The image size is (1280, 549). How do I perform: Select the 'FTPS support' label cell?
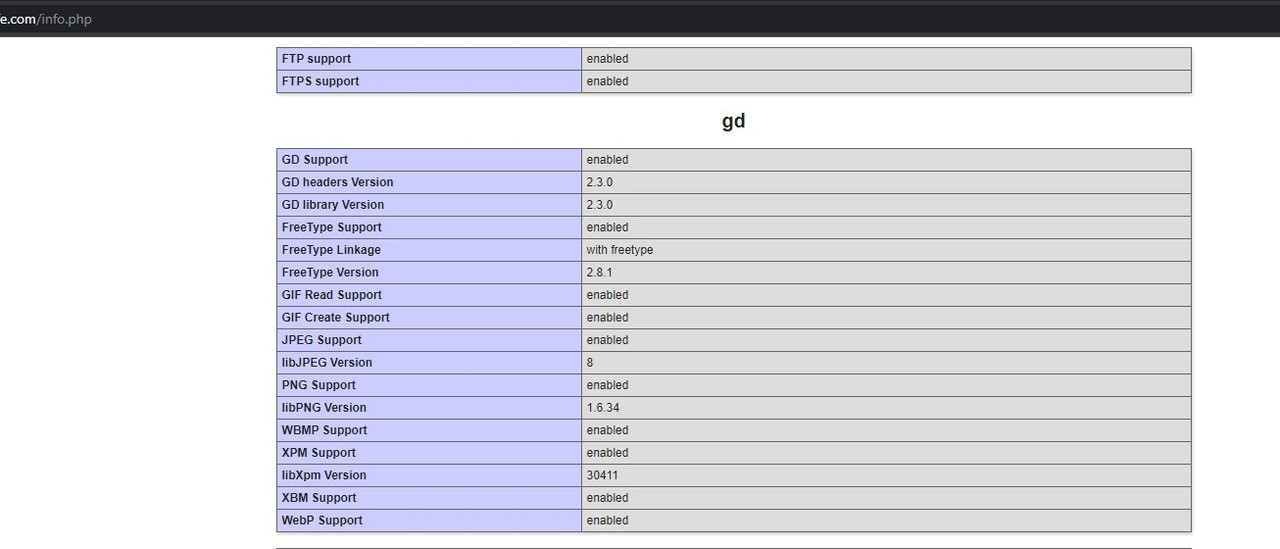429,81
